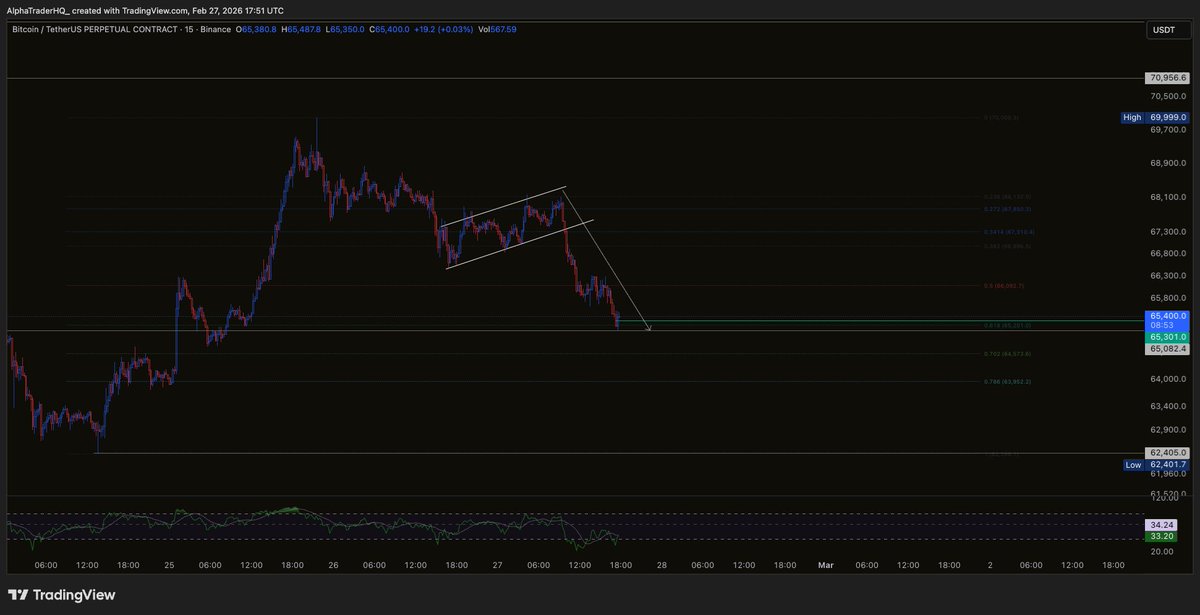This screenshot has width=1200, height=615.
Task: Click the green 33.20 indicator value label
Action: (x=1160, y=536)
